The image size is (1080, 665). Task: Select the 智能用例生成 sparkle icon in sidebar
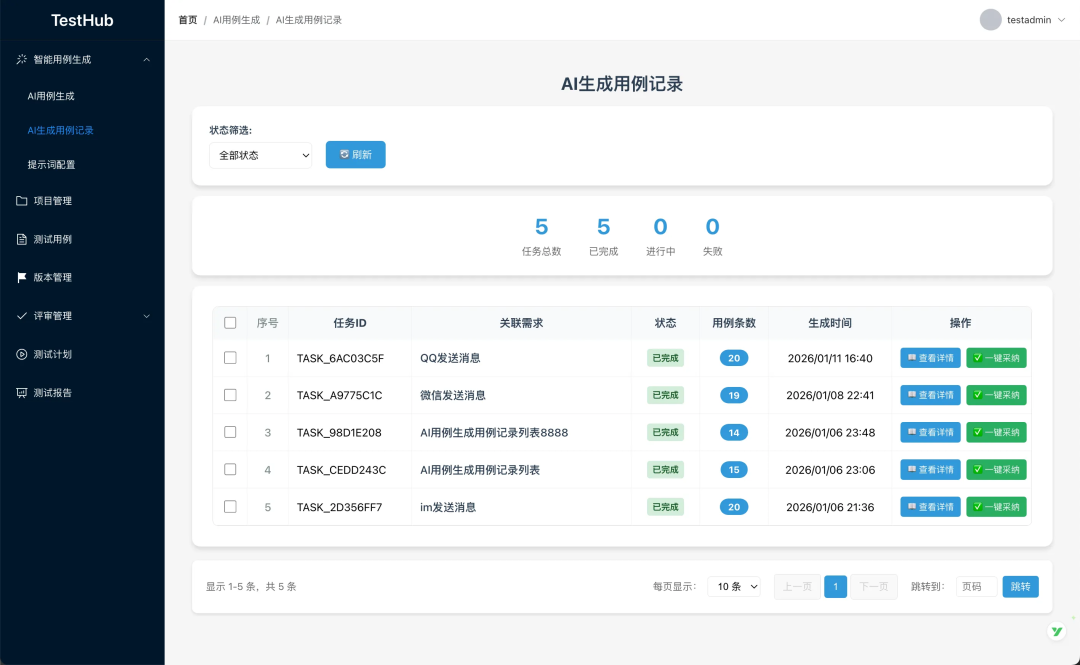[20, 58]
